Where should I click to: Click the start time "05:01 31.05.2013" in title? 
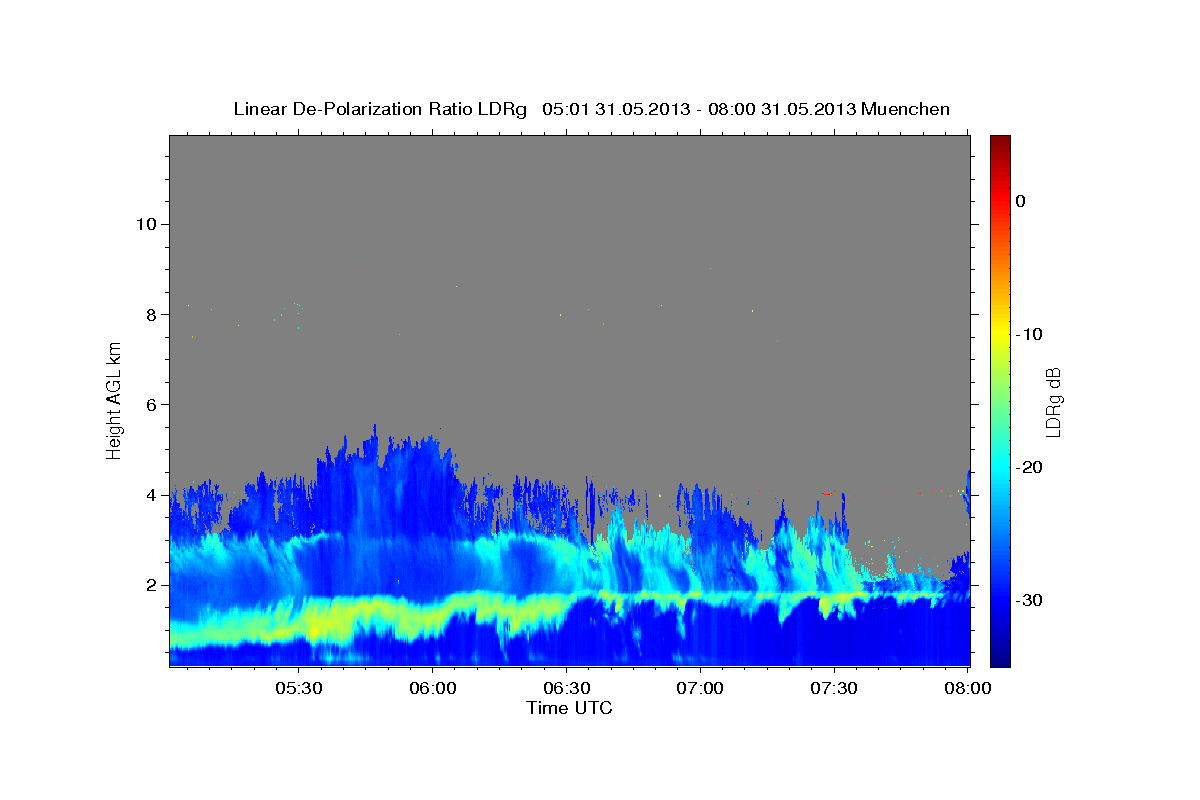[616, 109]
